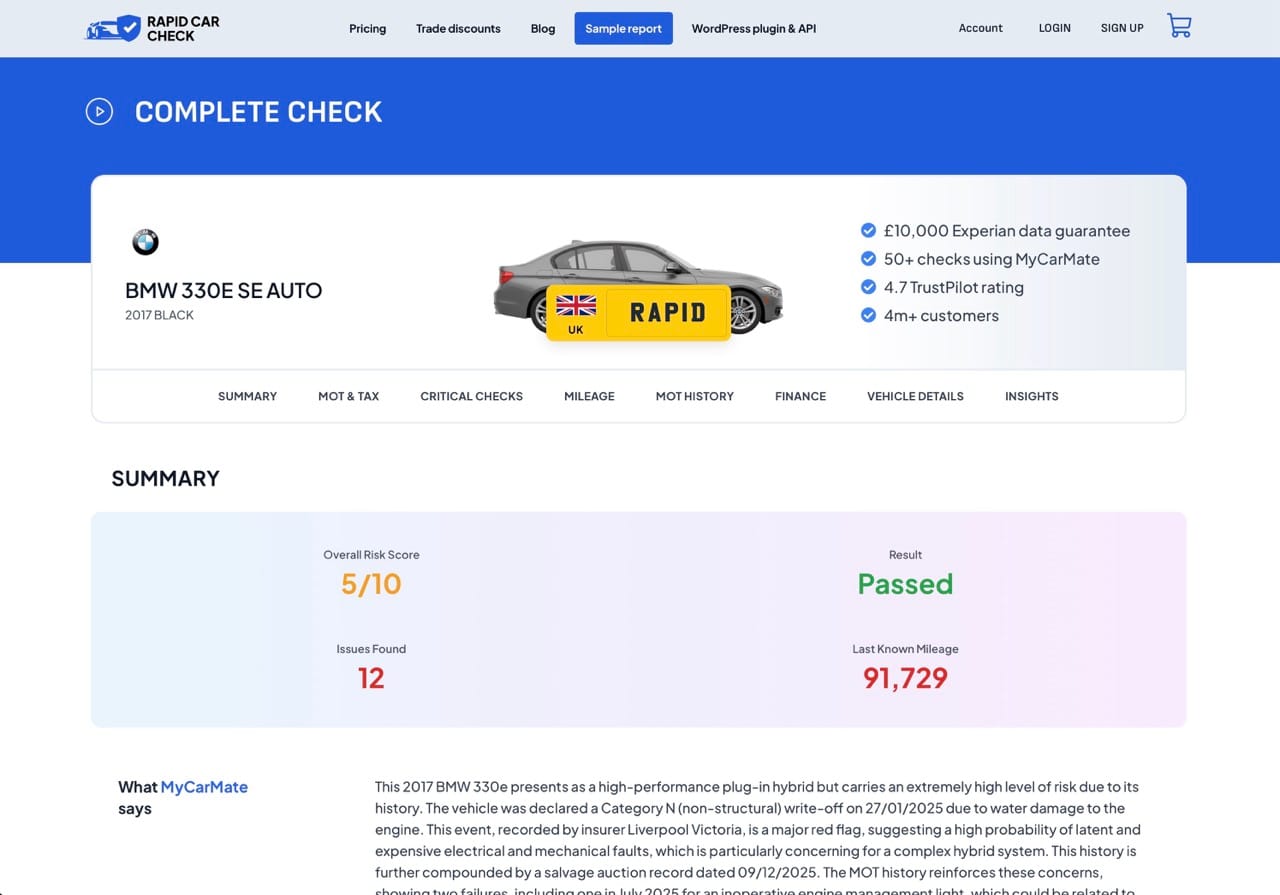This screenshot has height=895, width=1280.
Task: Open the Pricing page
Action: coord(367,28)
